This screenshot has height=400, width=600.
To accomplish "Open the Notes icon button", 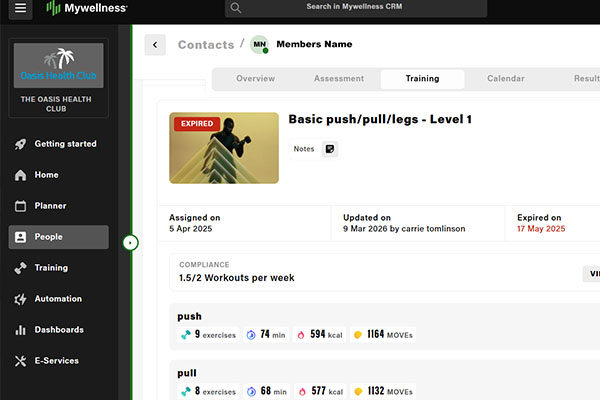I will [330, 149].
